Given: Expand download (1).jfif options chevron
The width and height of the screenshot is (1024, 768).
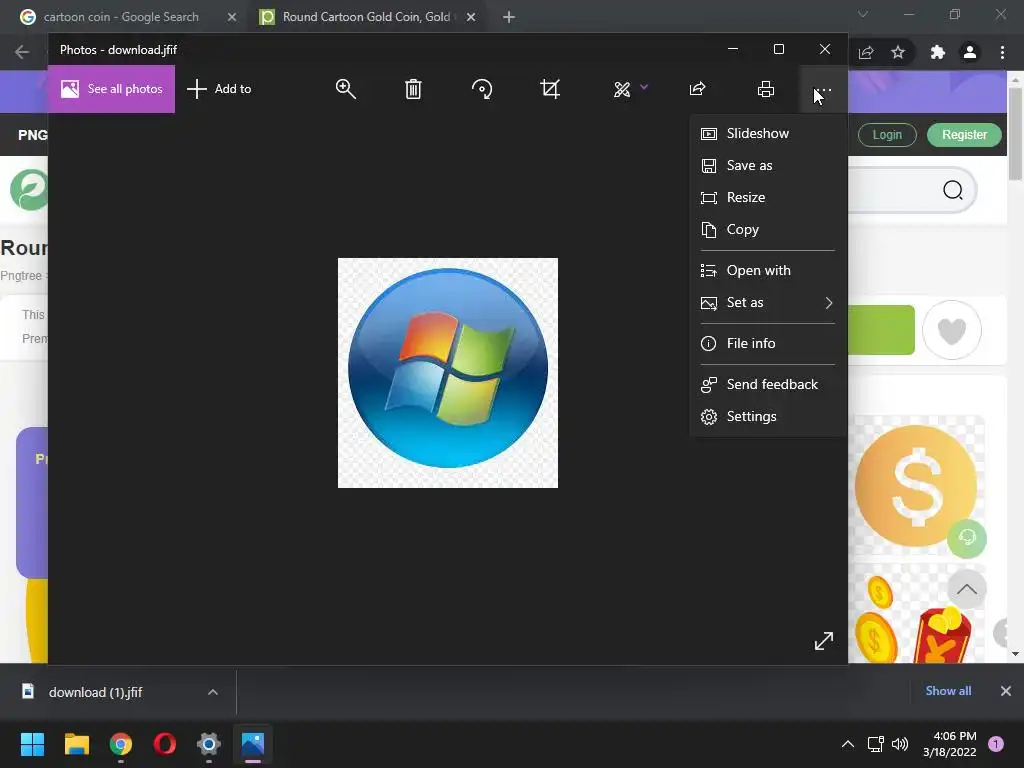Looking at the screenshot, I should (x=213, y=692).
